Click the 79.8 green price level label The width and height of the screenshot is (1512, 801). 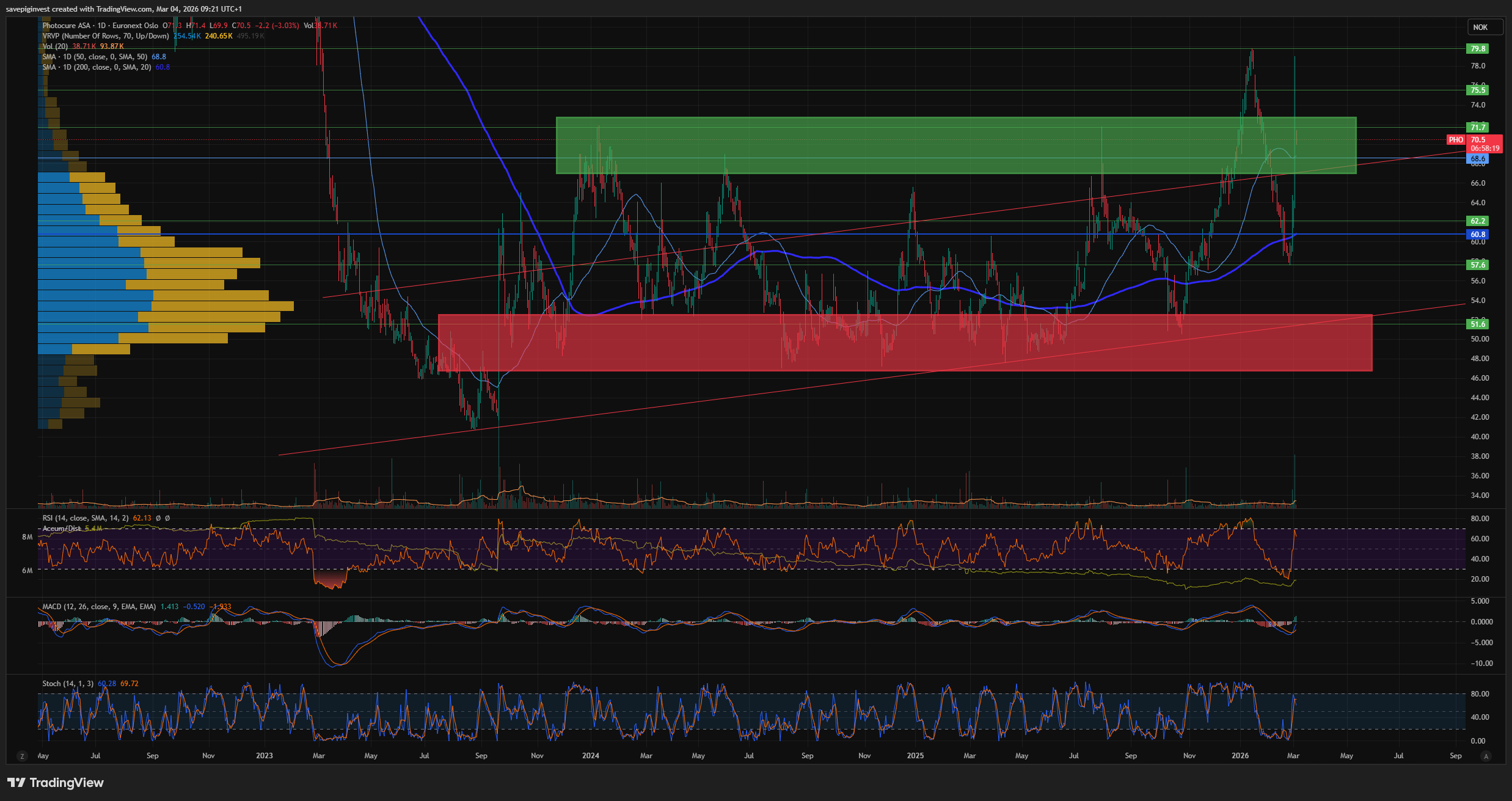[x=1478, y=49]
